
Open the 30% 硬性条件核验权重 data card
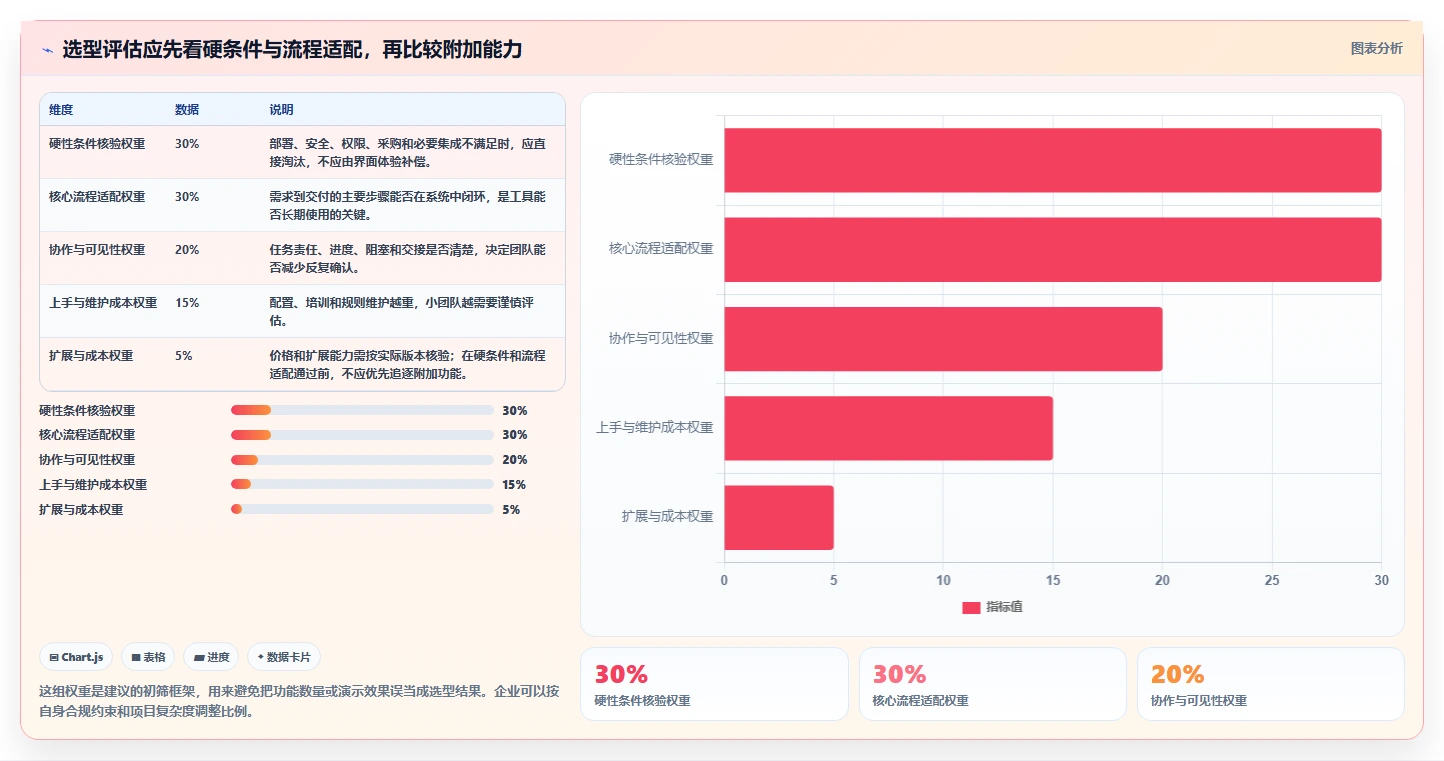coord(714,684)
